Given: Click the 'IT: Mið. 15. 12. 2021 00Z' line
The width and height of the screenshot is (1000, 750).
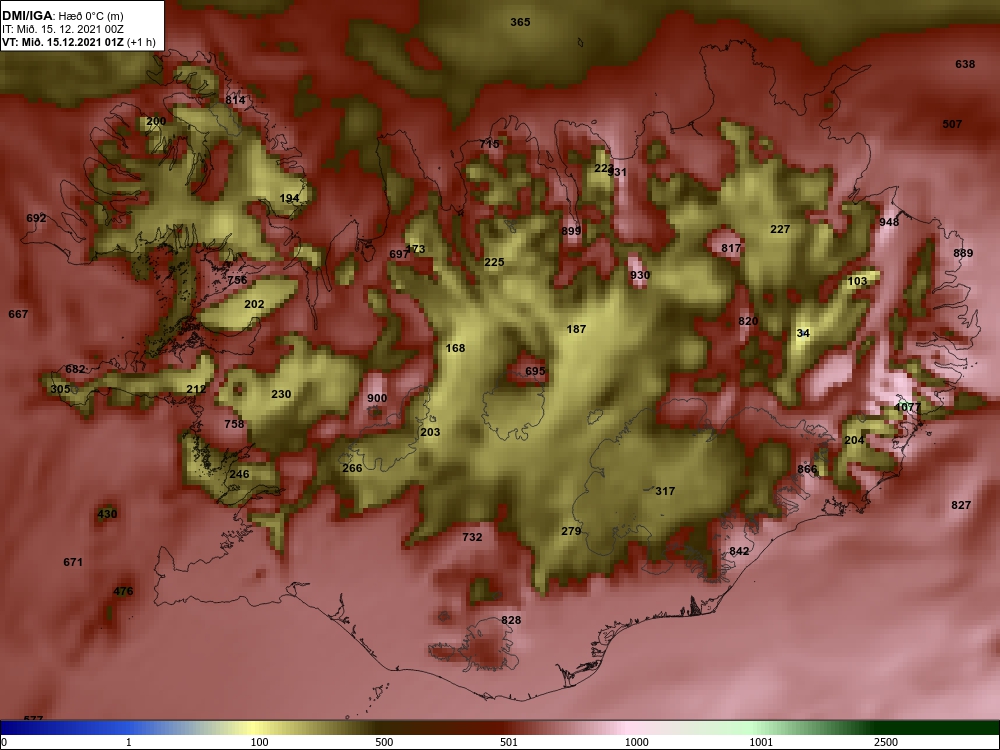Looking at the screenshot, I should (62, 29).
